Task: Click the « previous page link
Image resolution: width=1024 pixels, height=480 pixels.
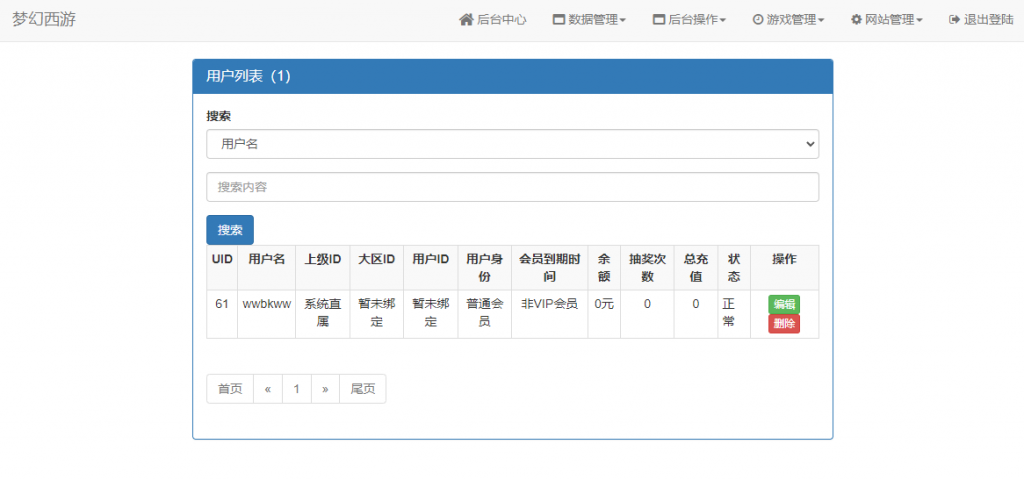Action: click(x=268, y=389)
